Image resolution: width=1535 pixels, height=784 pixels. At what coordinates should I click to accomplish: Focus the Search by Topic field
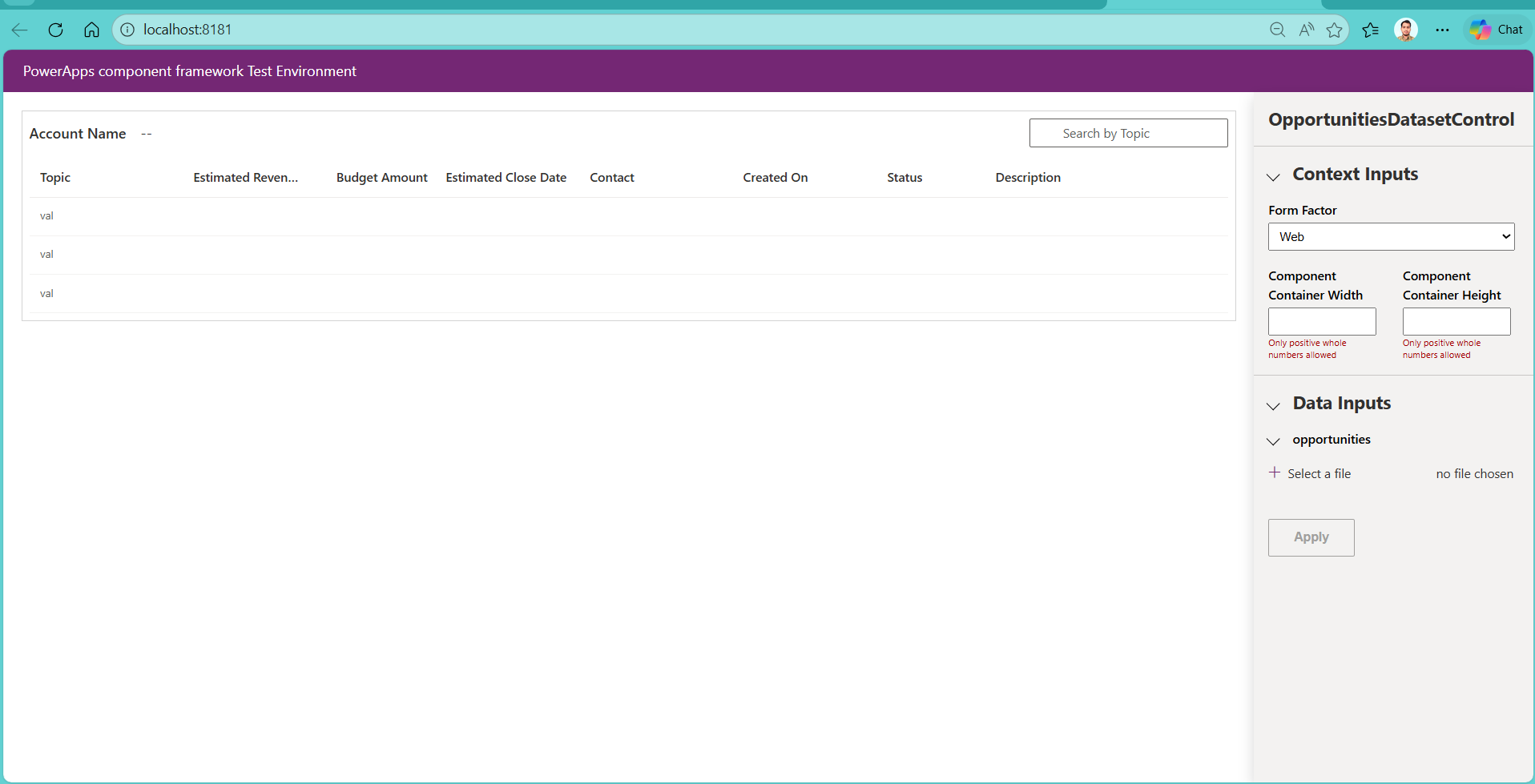(1128, 133)
